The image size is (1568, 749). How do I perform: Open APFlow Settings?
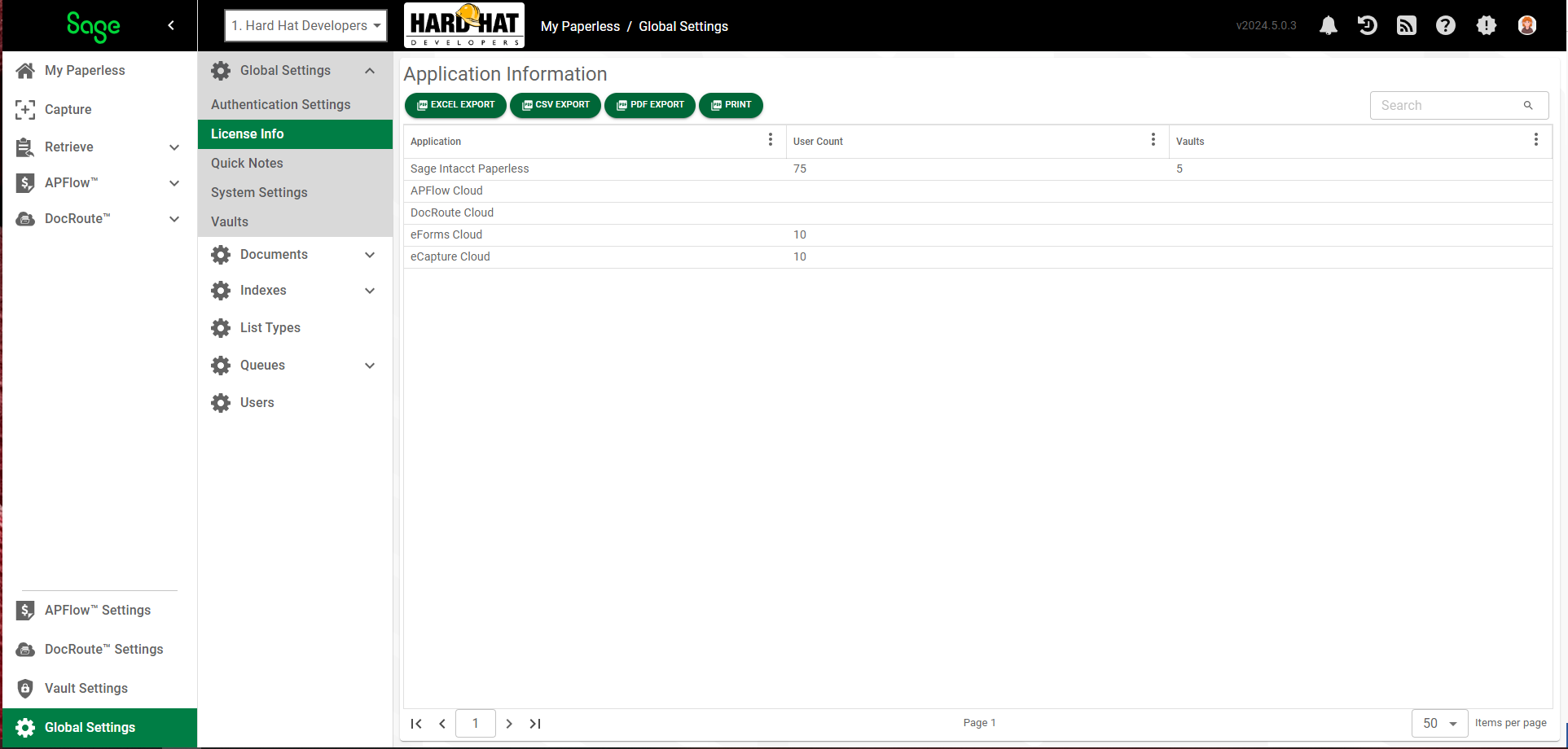pos(98,610)
